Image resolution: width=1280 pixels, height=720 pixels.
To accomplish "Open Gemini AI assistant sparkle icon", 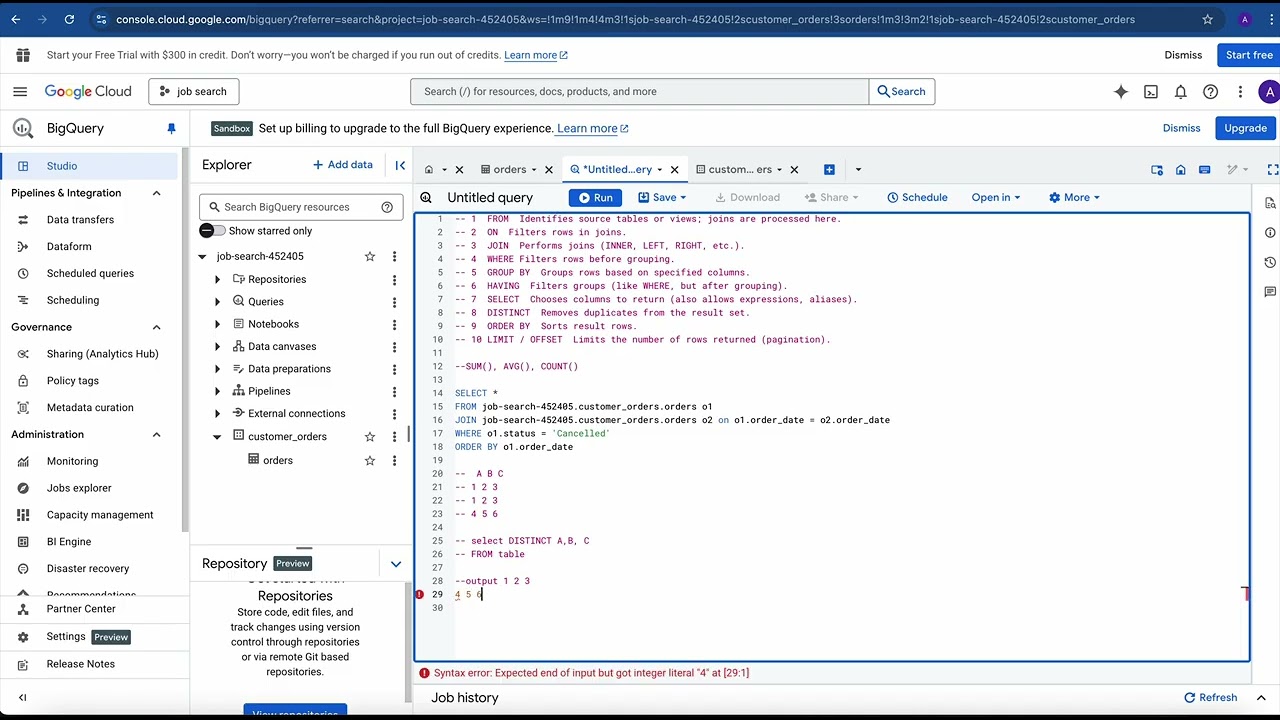I will click(1121, 91).
